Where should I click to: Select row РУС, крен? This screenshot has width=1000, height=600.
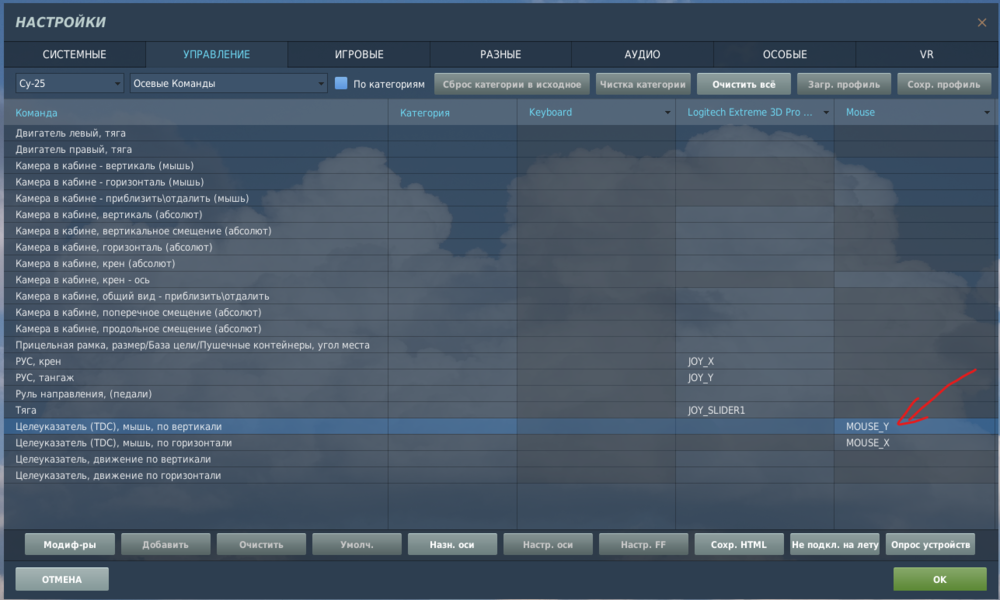(501, 362)
